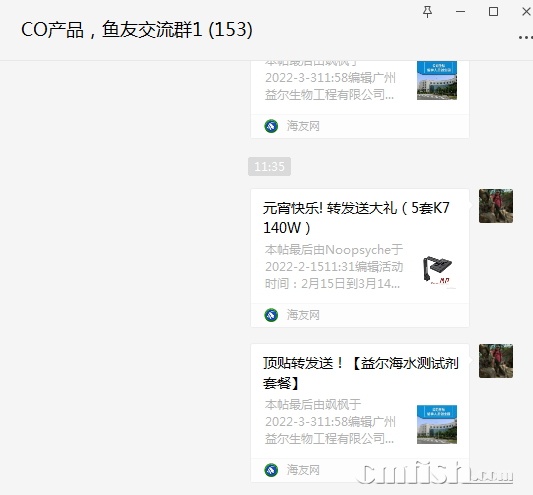Close the chat window
Screen dimensions: 533x495
pyautogui.click(x=526, y=12)
